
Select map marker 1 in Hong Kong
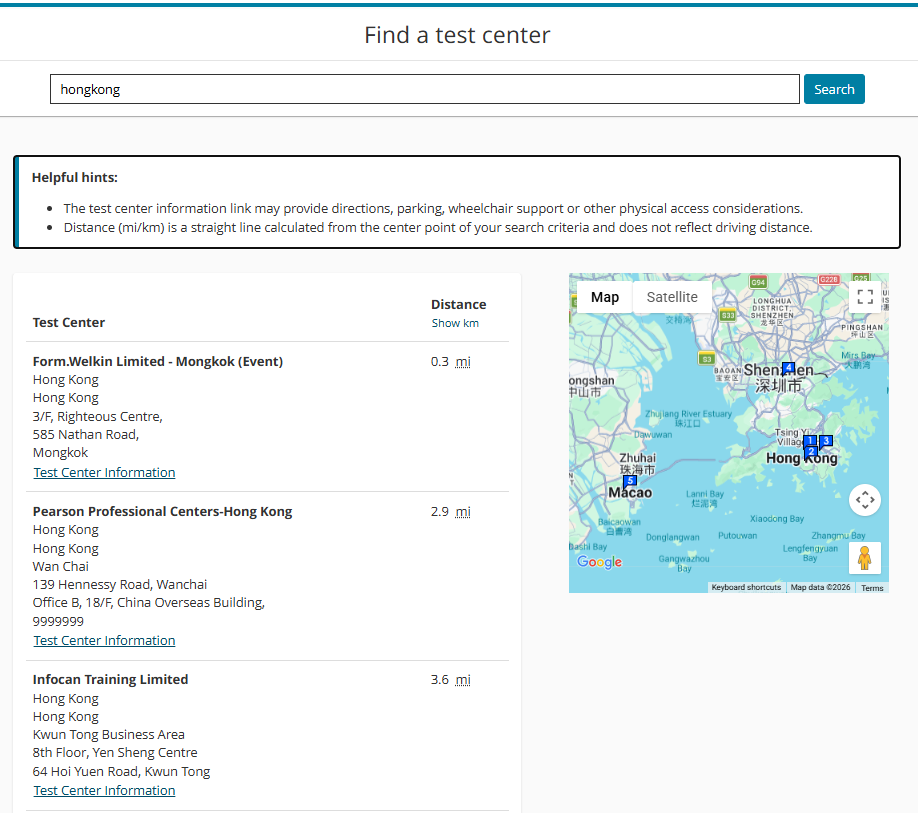click(x=810, y=441)
